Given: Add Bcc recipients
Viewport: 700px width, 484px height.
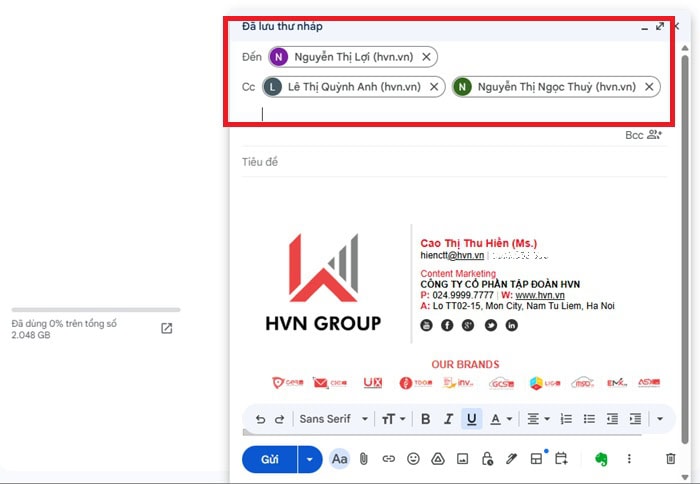Looking at the screenshot, I should click(634, 135).
